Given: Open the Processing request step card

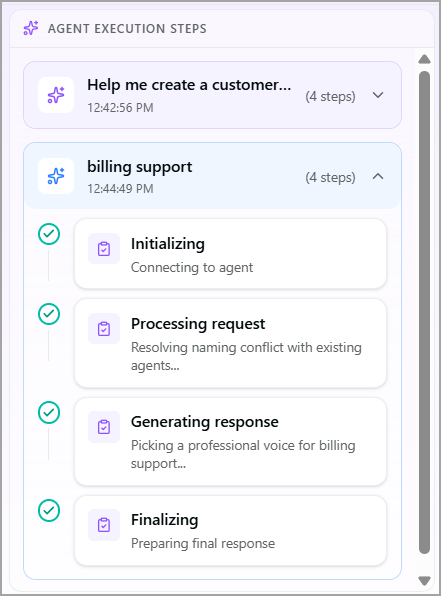Looking at the screenshot, I should [230, 343].
